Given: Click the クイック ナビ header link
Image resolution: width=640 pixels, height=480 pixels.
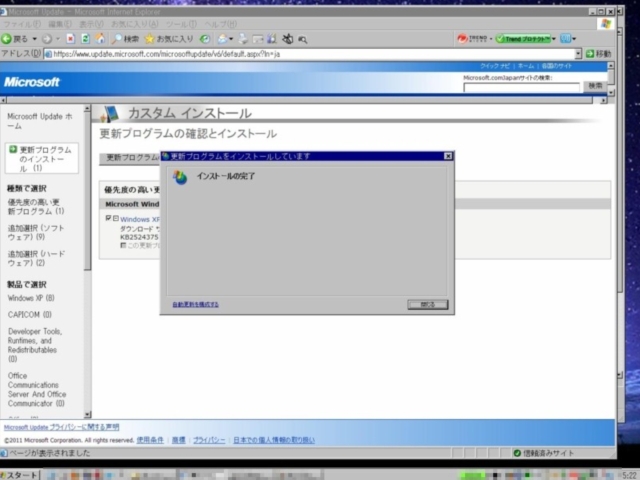Looking at the screenshot, I should pyautogui.click(x=495, y=66).
